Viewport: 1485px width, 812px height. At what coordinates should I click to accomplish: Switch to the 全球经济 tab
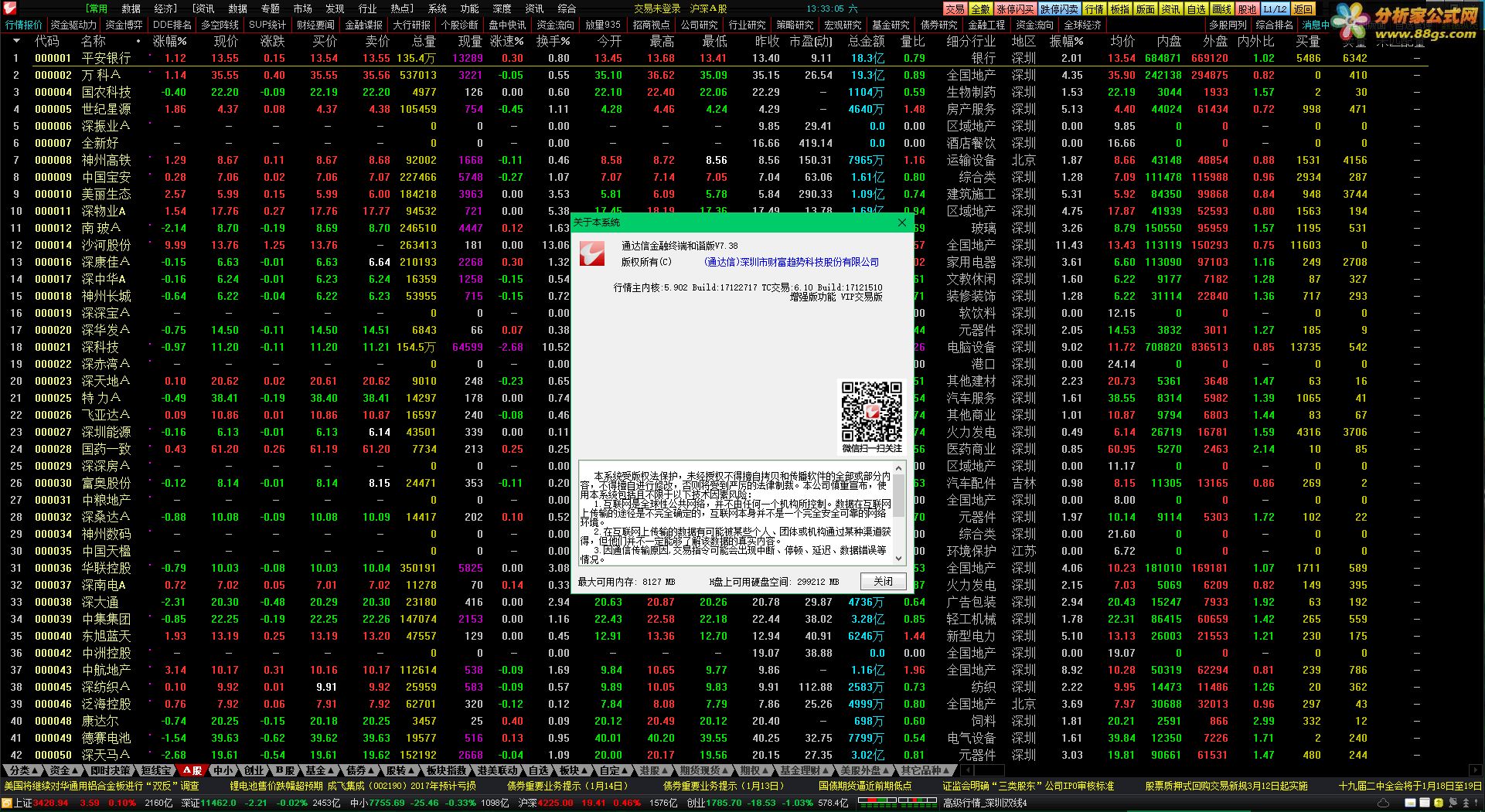1082,25
